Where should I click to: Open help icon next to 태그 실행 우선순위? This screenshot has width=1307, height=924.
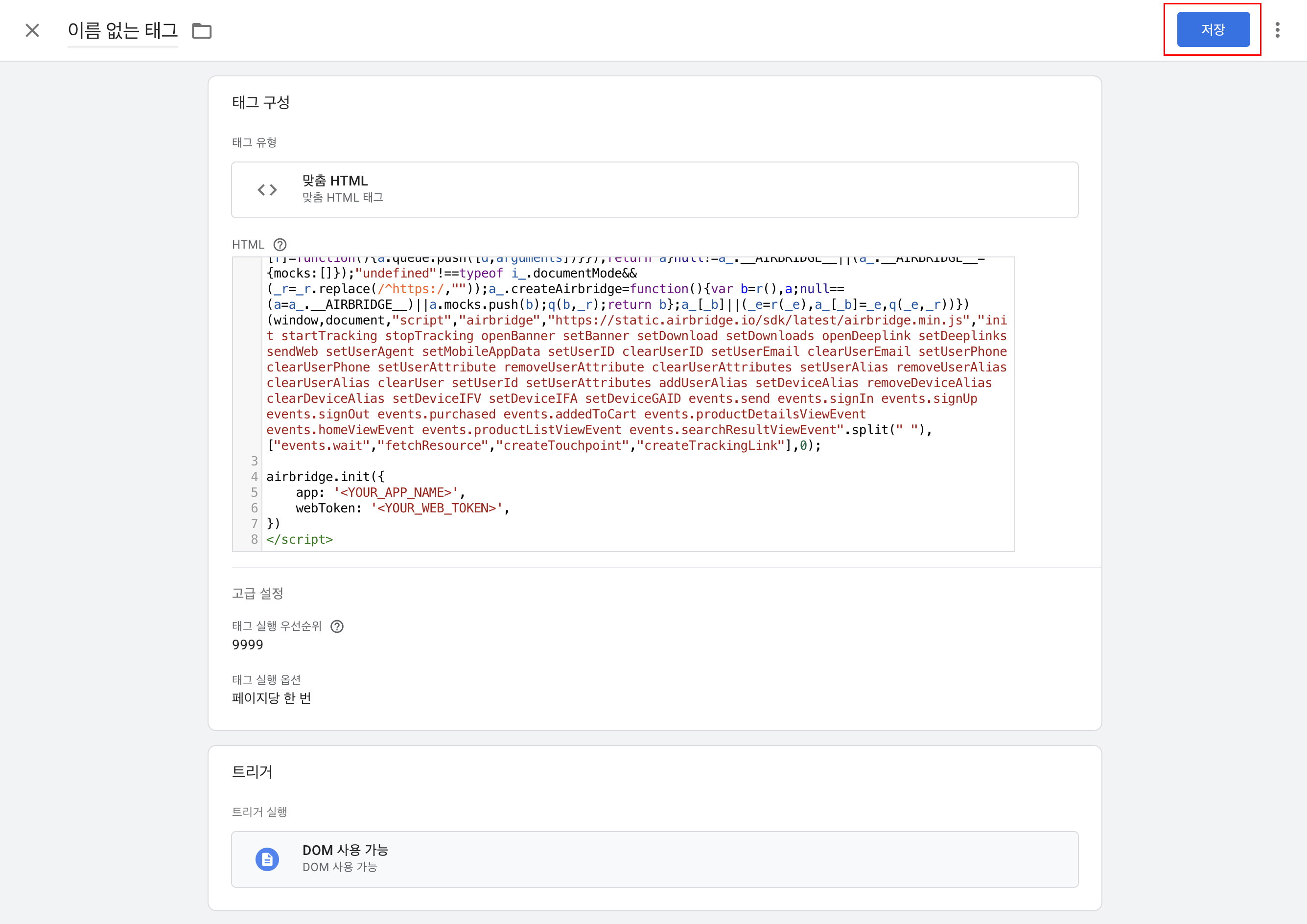337,626
